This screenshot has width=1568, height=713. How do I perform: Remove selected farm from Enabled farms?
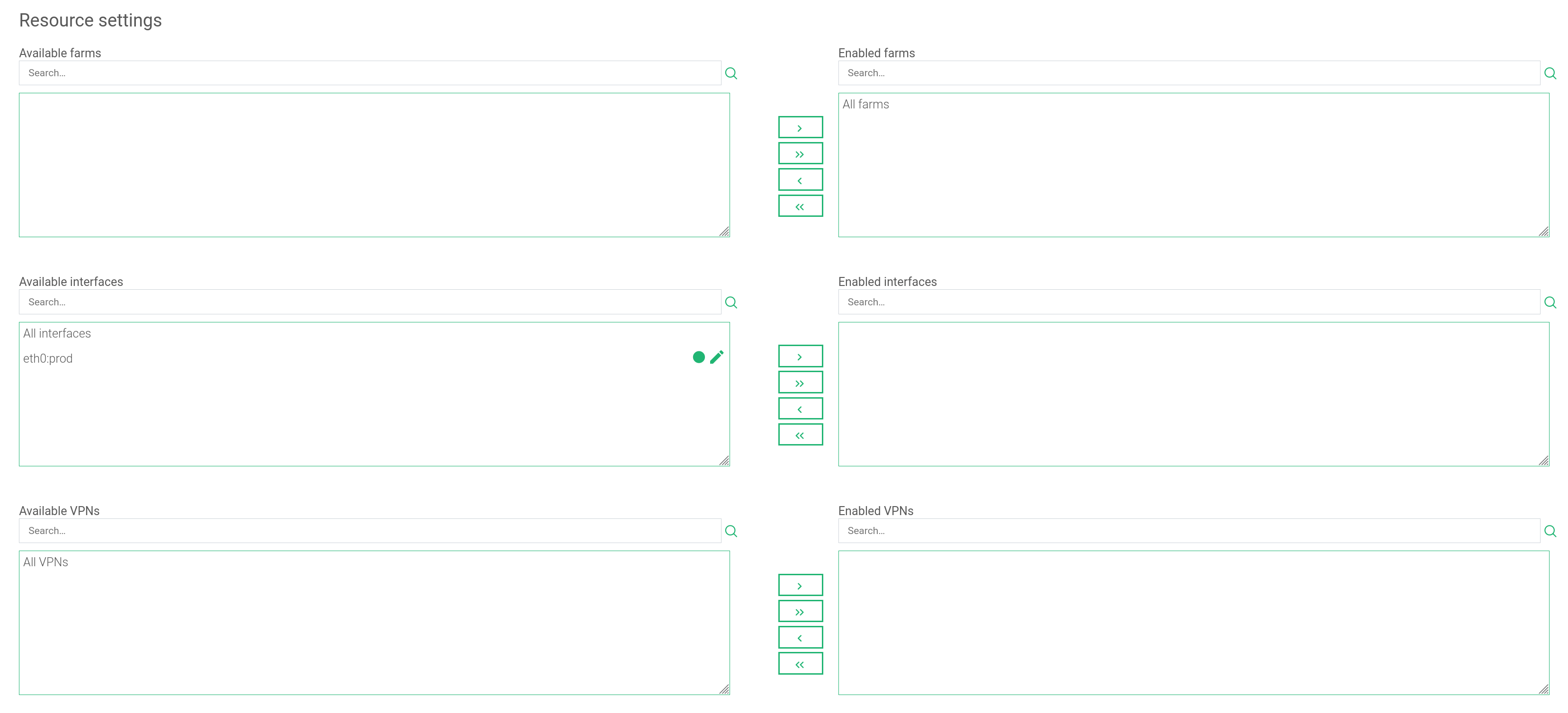click(x=801, y=179)
